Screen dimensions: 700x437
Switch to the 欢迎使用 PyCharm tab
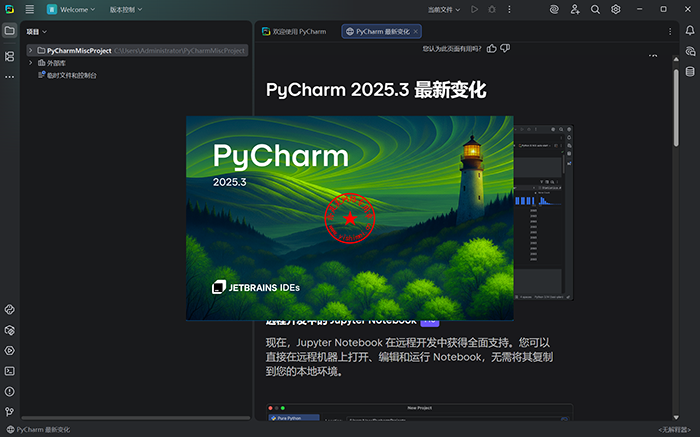[296, 31]
